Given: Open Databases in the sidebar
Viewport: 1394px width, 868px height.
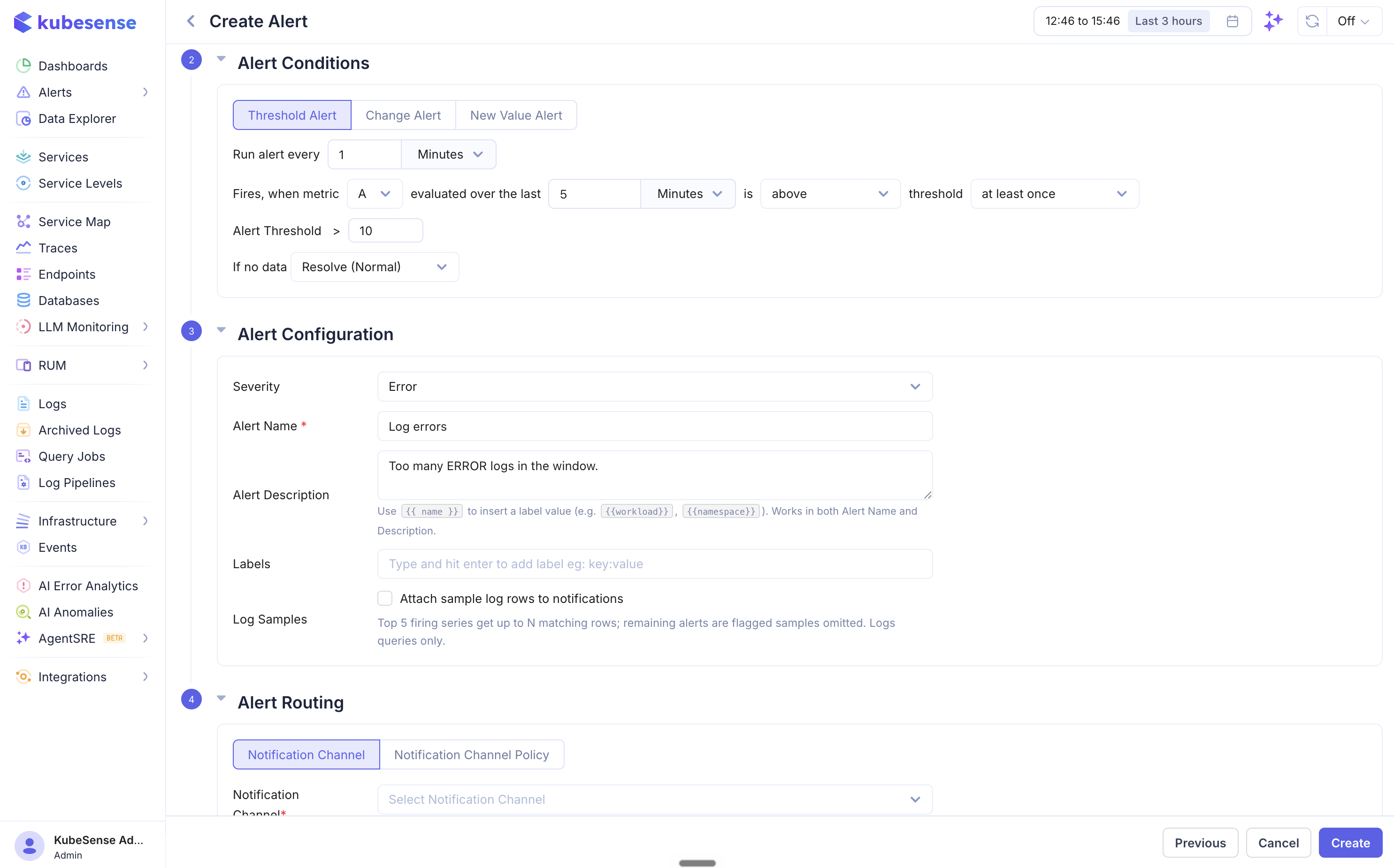Looking at the screenshot, I should click(x=69, y=300).
